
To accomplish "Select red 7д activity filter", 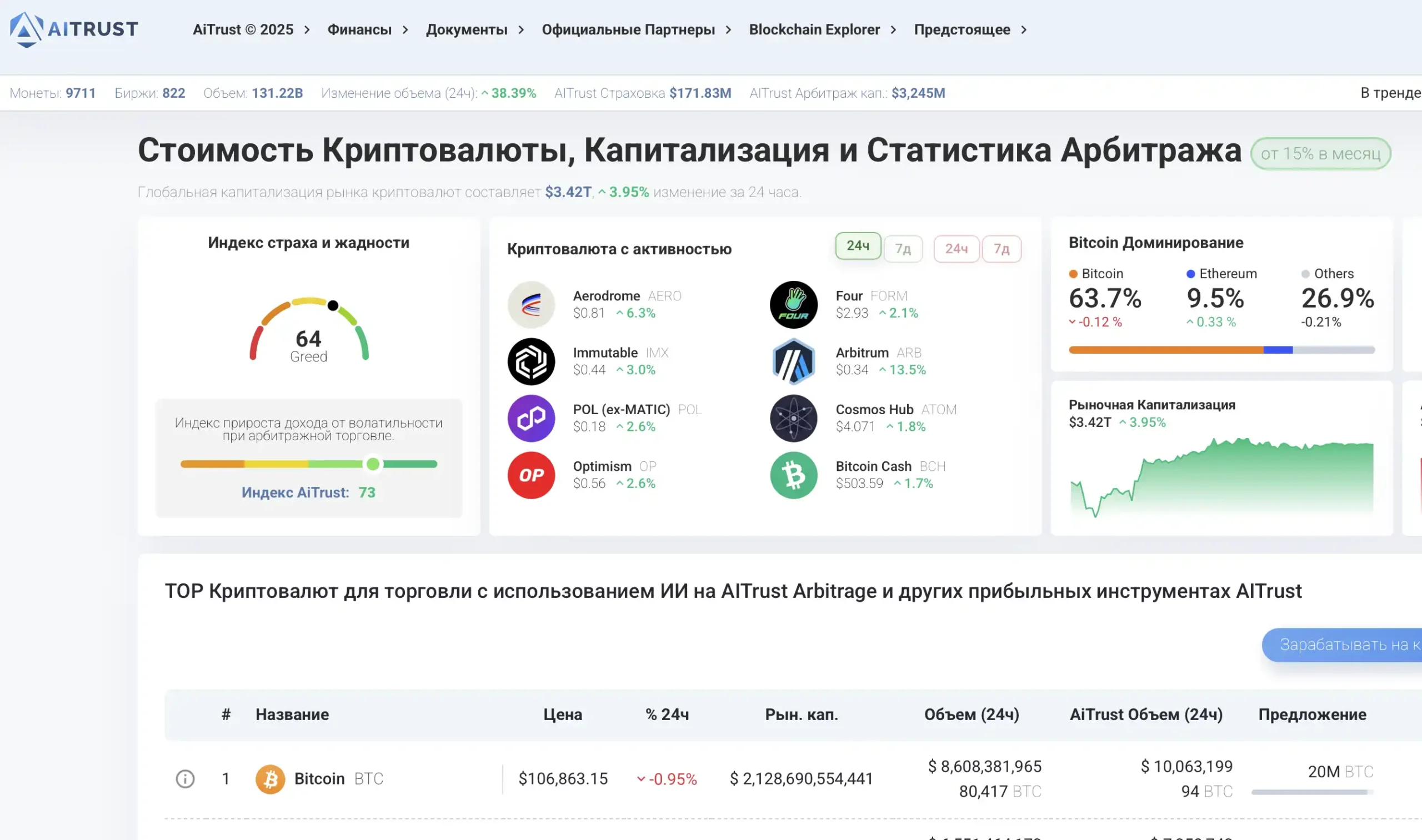I will [1002, 249].
